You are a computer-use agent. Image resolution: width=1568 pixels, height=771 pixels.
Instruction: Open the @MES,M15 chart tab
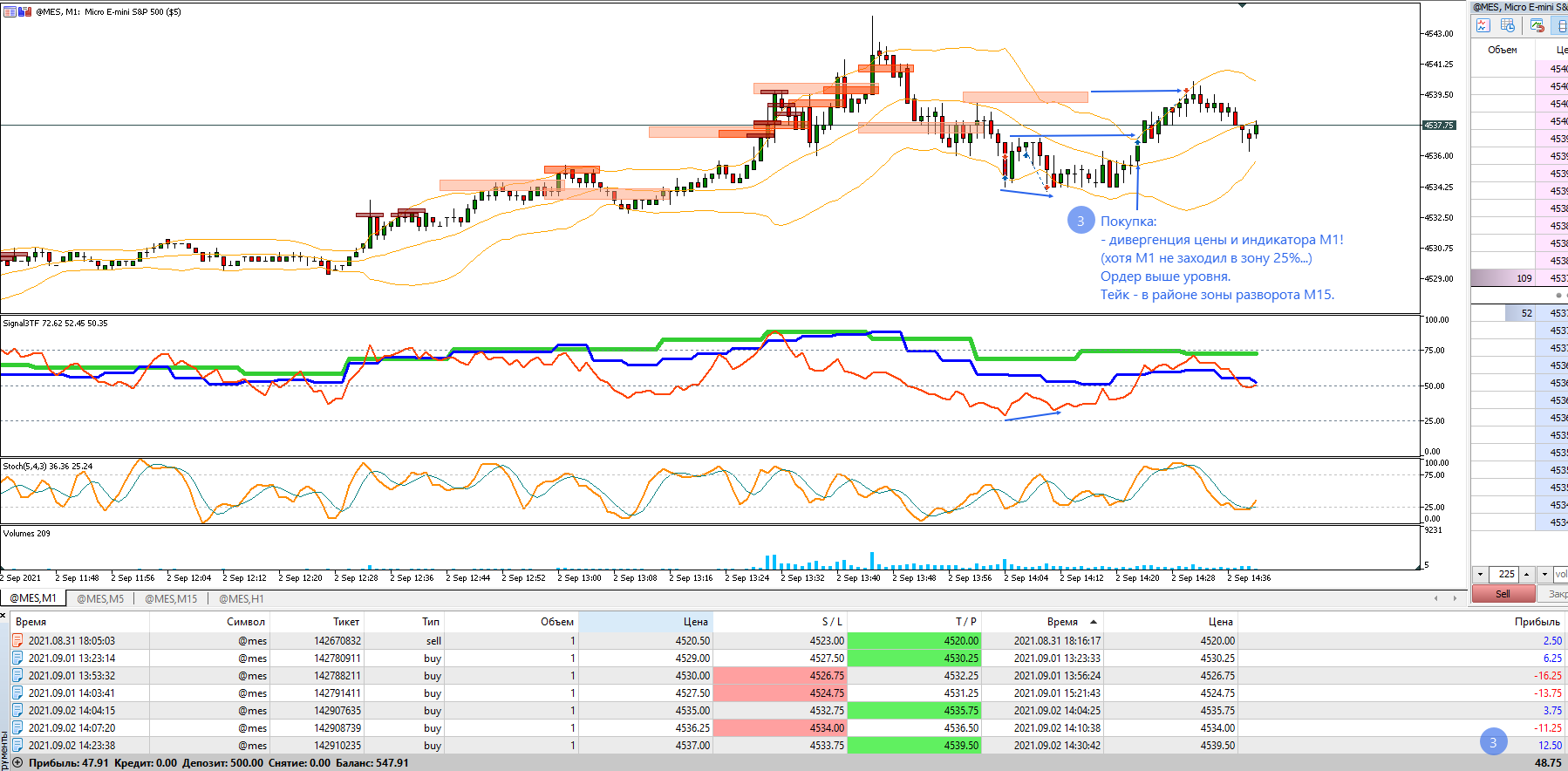pos(171,598)
